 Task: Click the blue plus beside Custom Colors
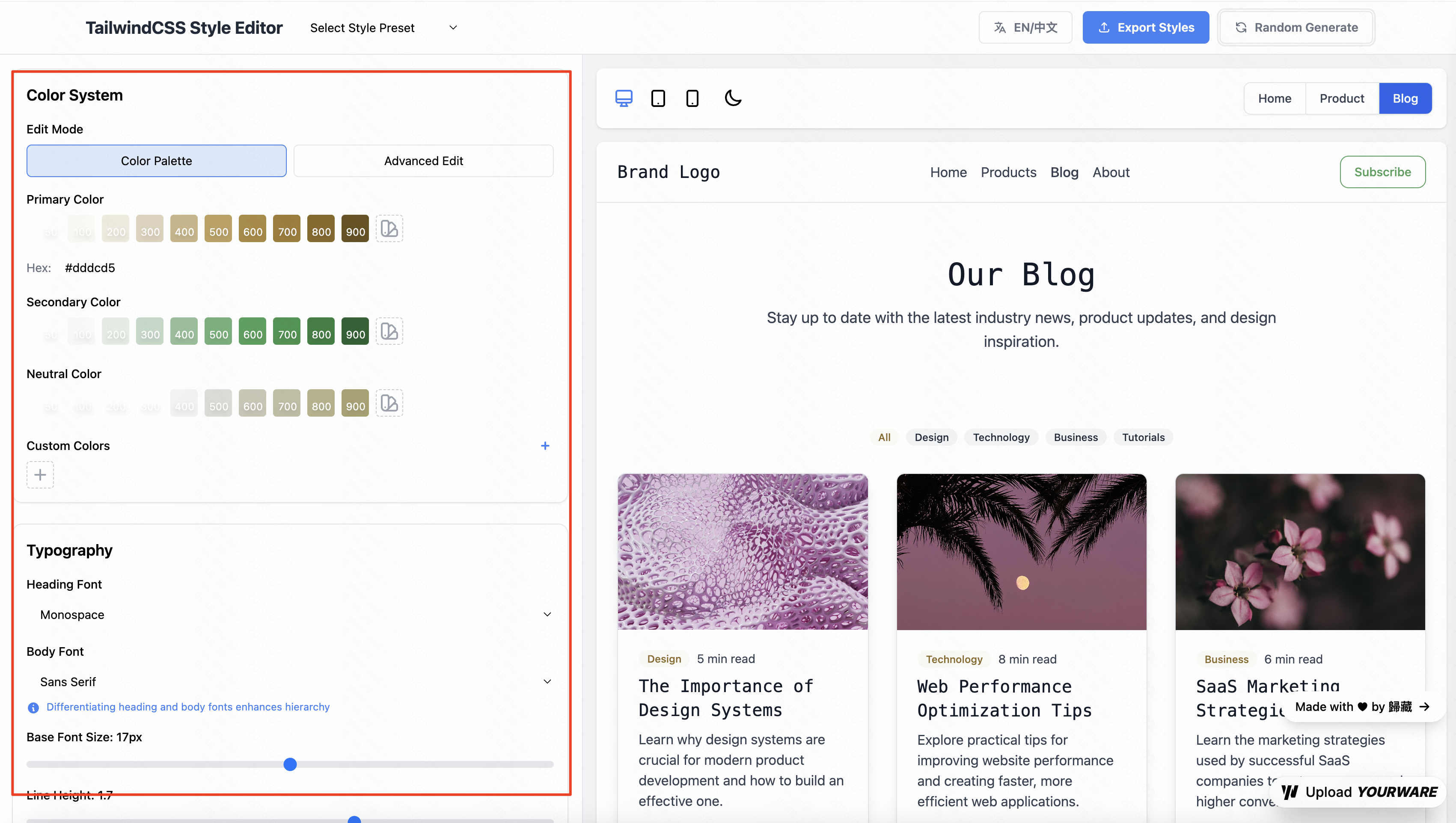545,445
